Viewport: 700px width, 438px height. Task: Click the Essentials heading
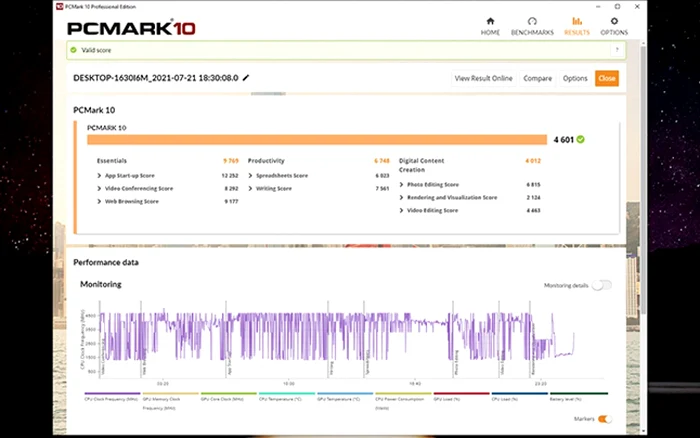112,161
